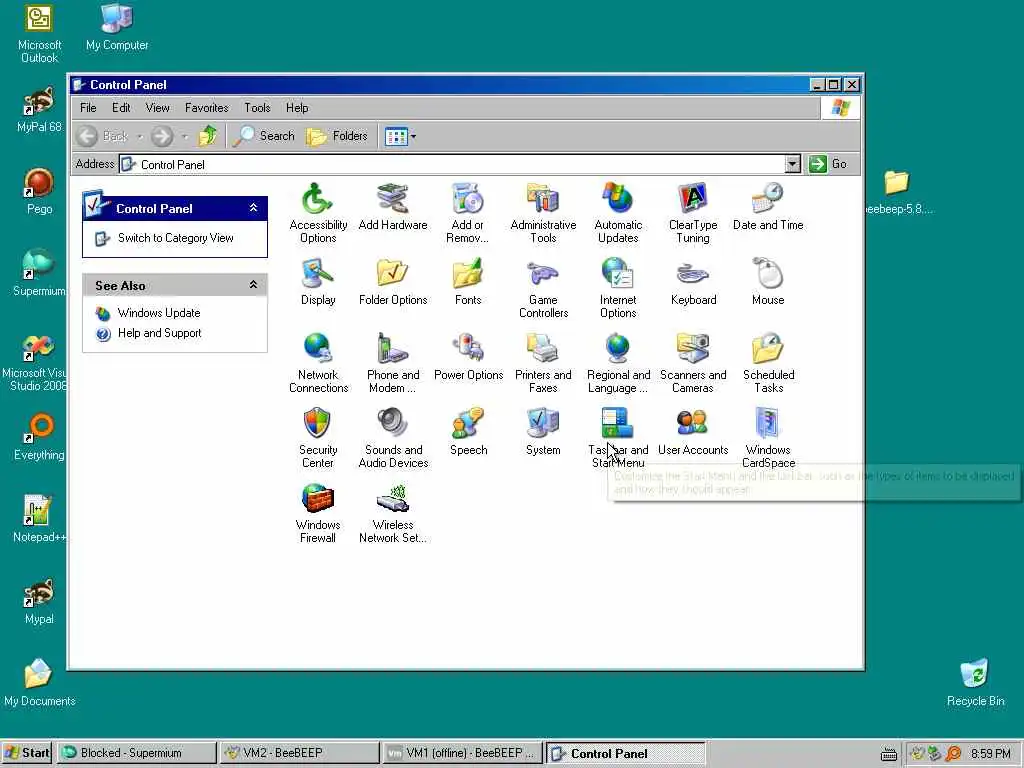Open Scanners and Cameras icon
The height and width of the screenshot is (768, 1024).
(693, 363)
